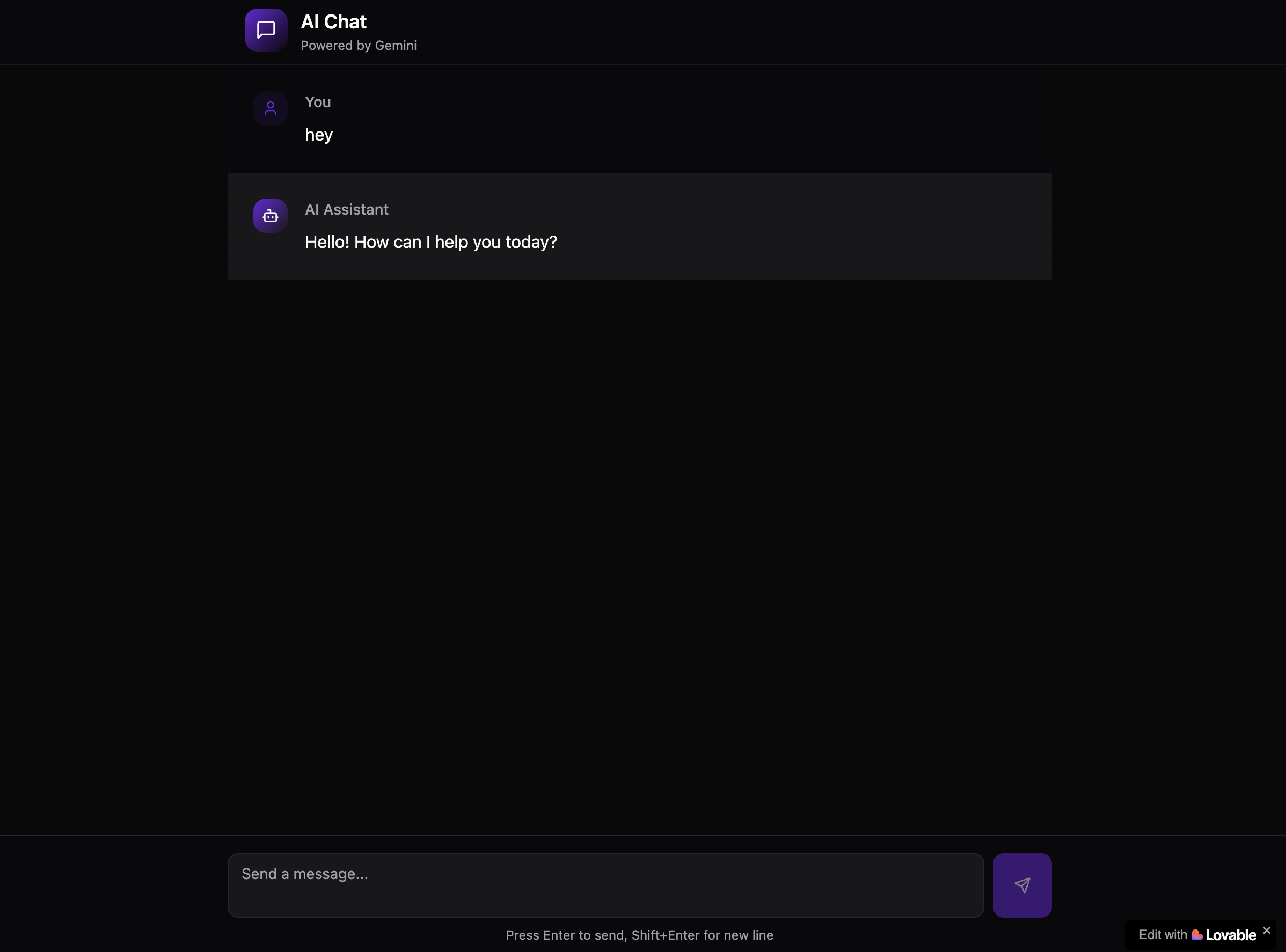
Task: Dismiss the Edit with Lovable badge
Action: [1266, 930]
